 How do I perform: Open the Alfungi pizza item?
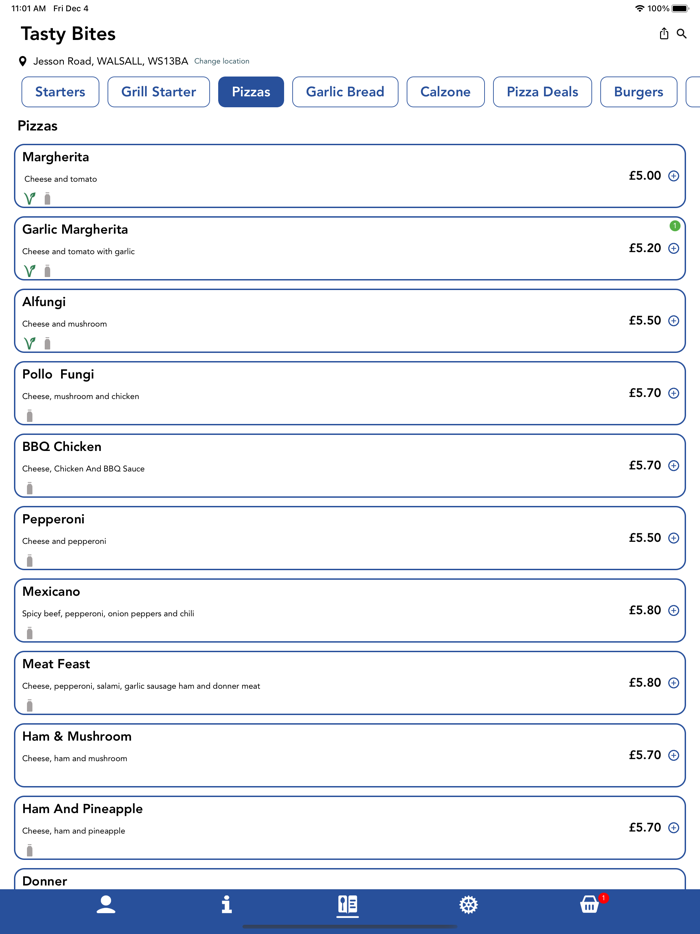[300, 321]
